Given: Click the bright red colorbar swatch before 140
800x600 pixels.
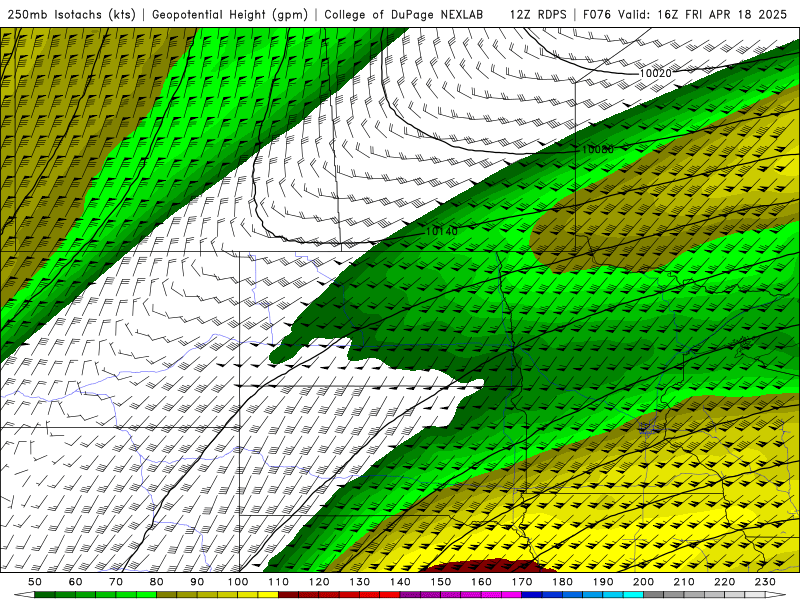Looking at the screenshot, I should (390, 594).
